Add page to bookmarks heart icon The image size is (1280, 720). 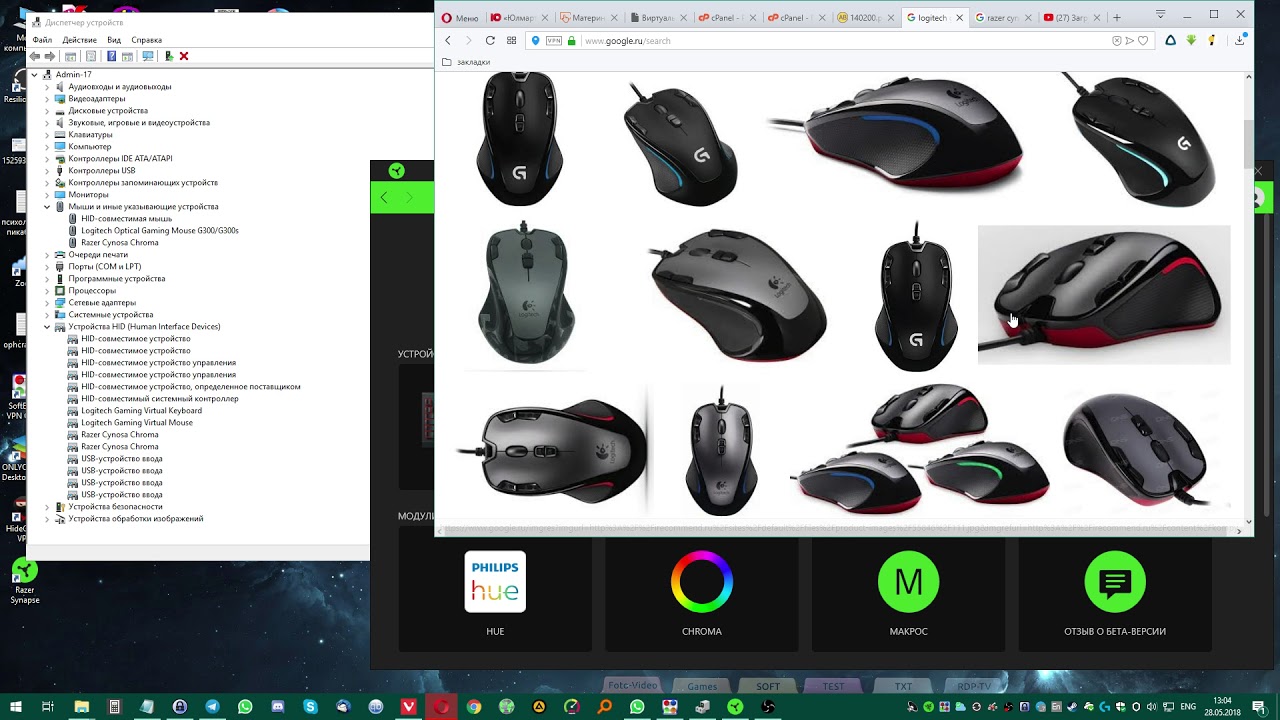pos(1143,41)
